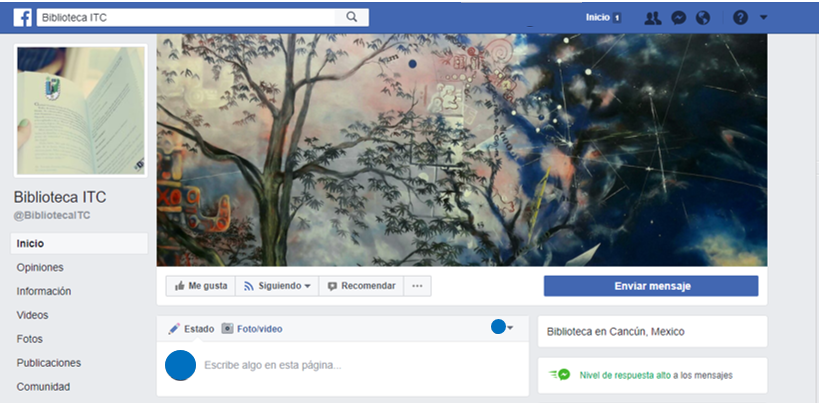This screenshot has width=820, height=404.
Task: Click the Recomendar button
Action: click(361, 286)
